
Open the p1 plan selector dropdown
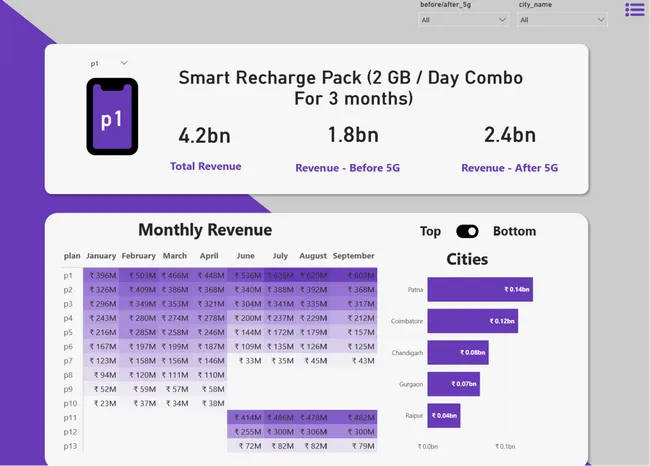(x=109, y=63)
